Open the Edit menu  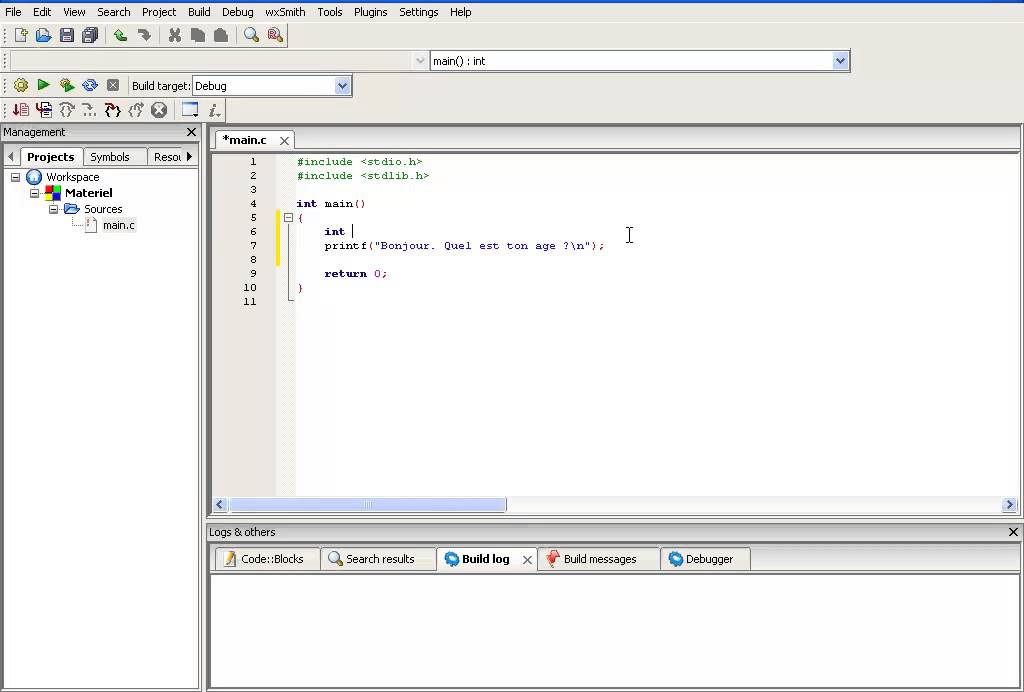click(x=42, y=12)
